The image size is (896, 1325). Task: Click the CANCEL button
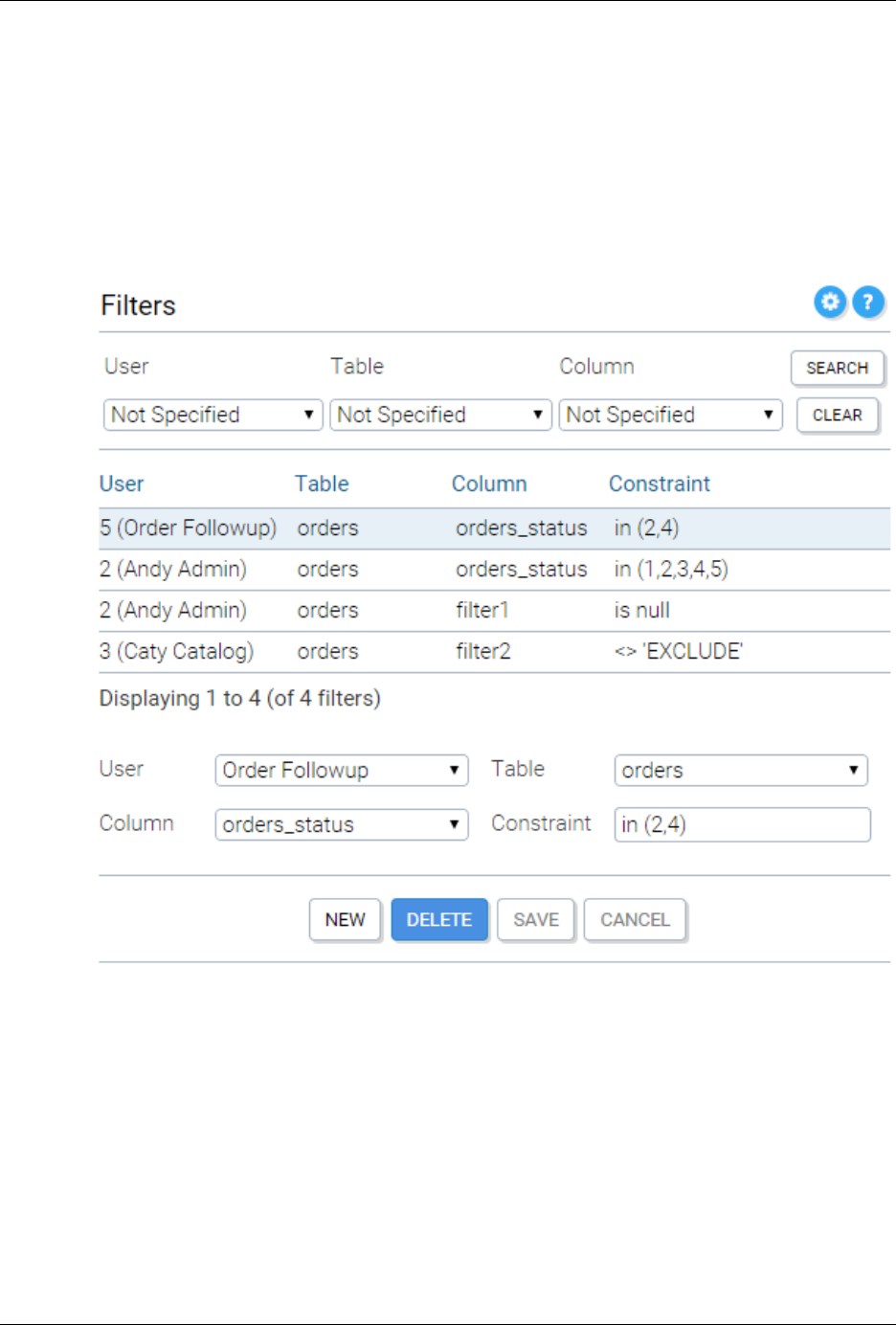[x=635, y=920]
